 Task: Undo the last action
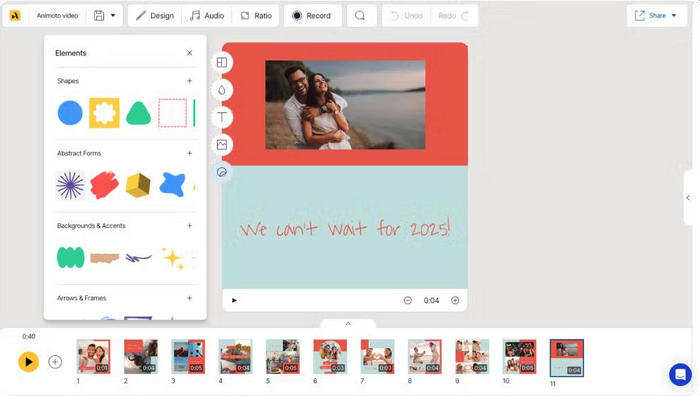(407, 16)
